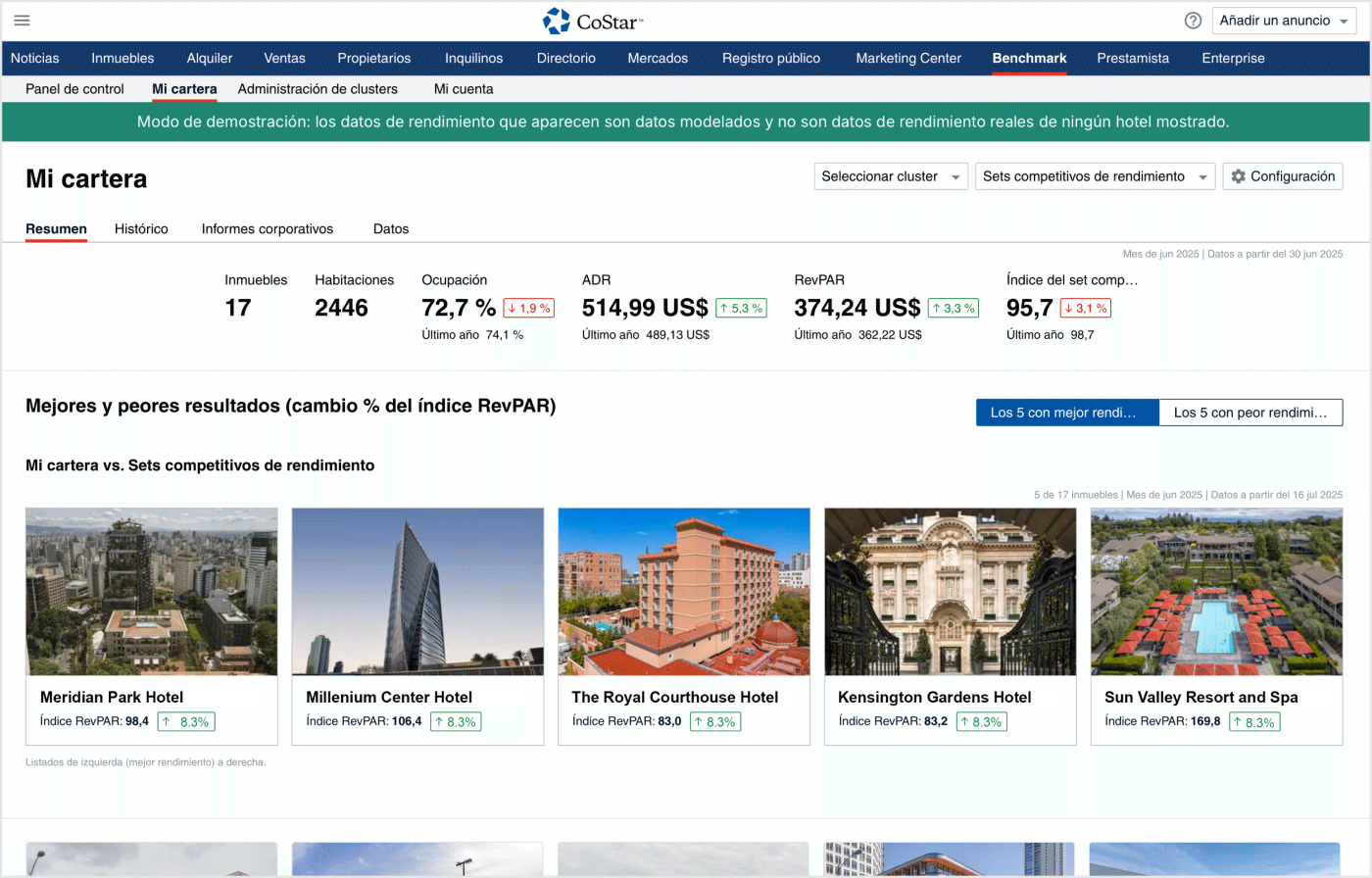
Task: Show Los 5 con mejor rendimiento
Action: 1066,413
